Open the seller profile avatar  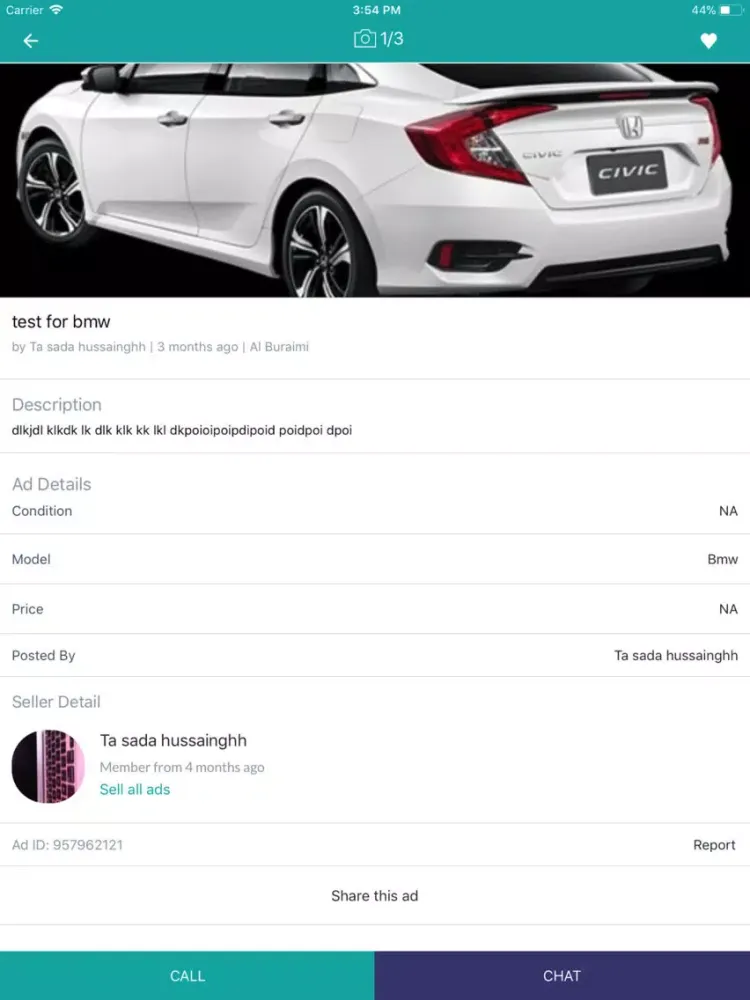(x=48, y=766)
